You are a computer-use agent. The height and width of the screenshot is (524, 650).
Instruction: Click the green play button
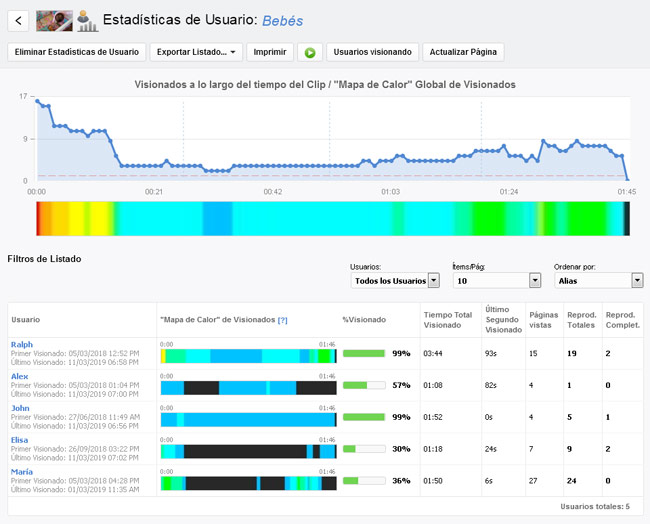click(x=310, y=53)
